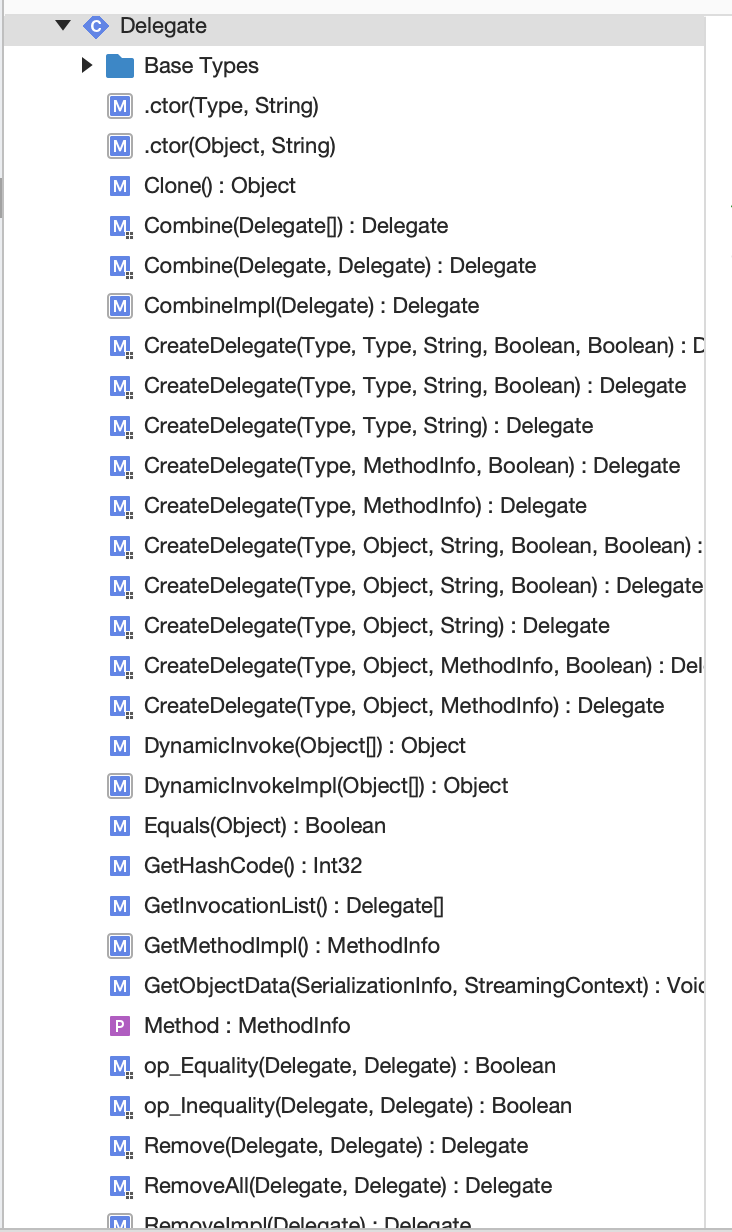Screen dimensions: 732x1232
Task: Expand the Base Types folder
Action: click(88, 66)
